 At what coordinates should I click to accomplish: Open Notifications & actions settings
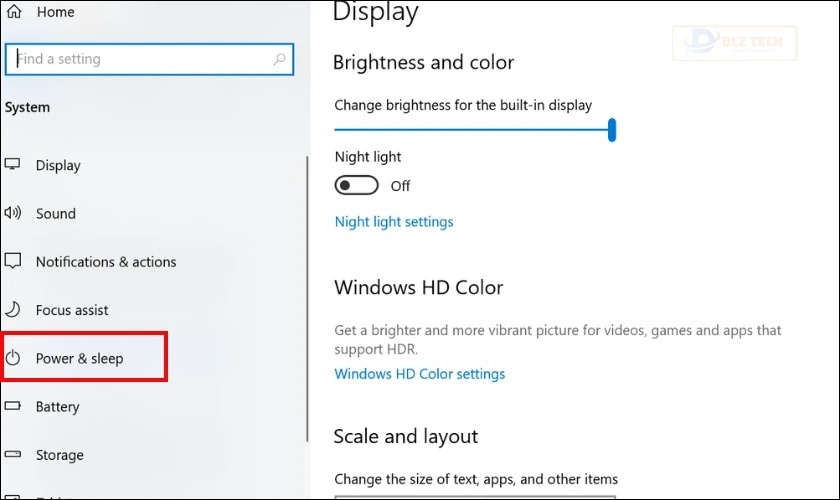coord(106,262)
